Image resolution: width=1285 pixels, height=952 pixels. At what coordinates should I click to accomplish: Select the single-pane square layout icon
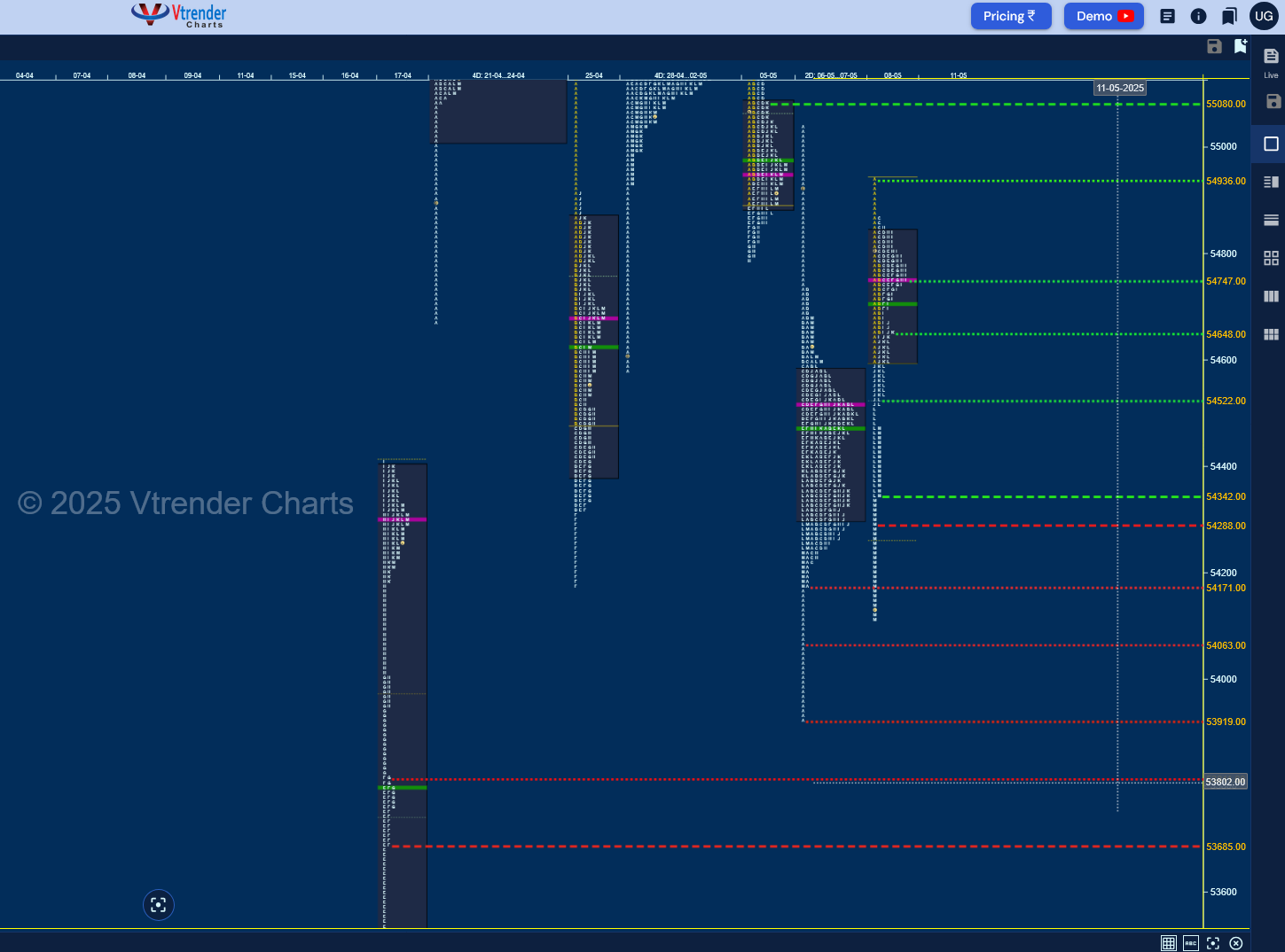1271,144
